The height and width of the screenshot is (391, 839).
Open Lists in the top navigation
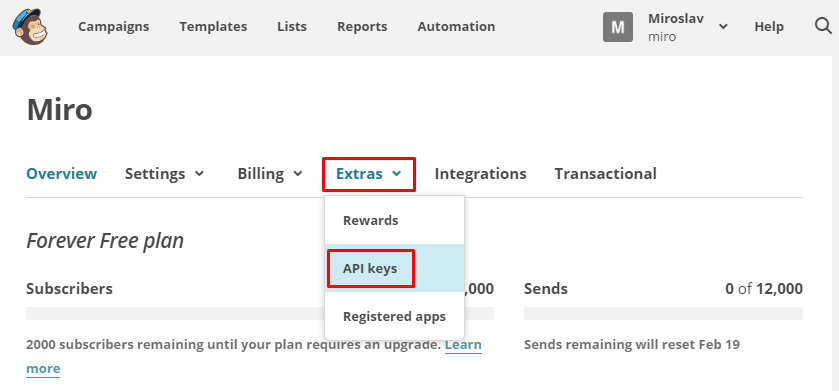tap(292, 26)
